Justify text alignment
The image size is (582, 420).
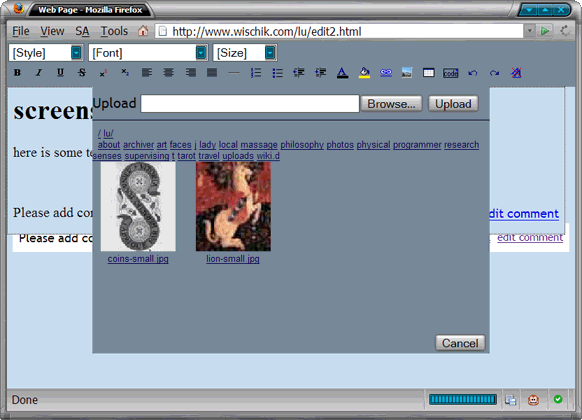pos(212,73)
